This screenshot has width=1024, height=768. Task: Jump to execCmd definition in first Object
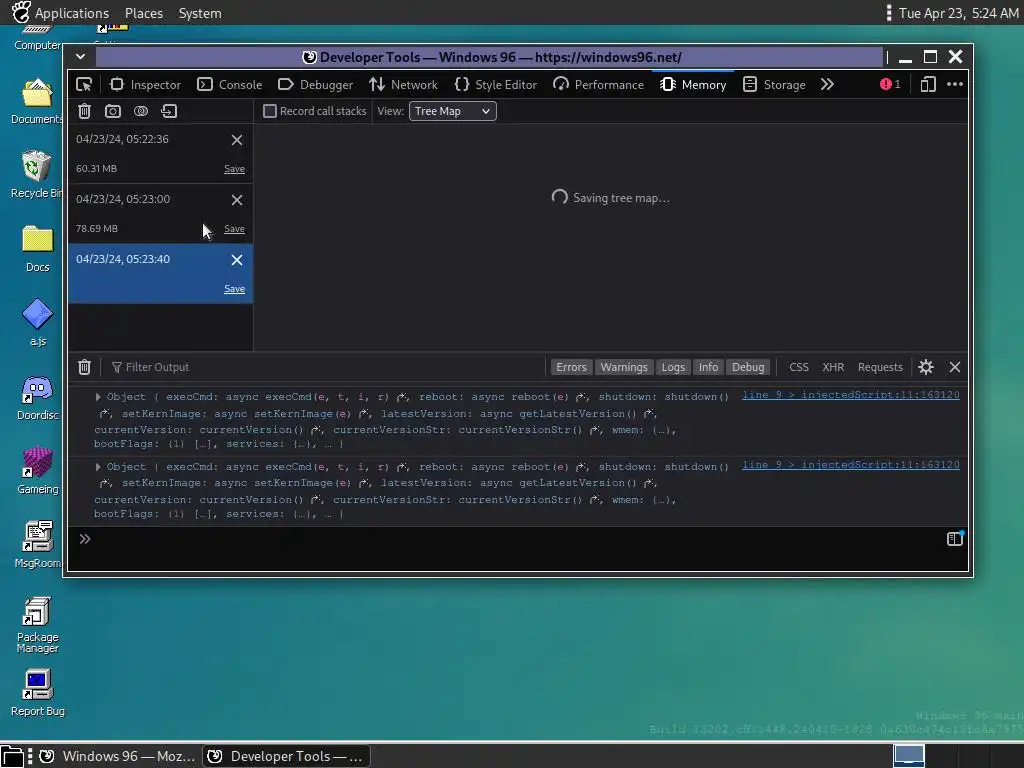402,396
